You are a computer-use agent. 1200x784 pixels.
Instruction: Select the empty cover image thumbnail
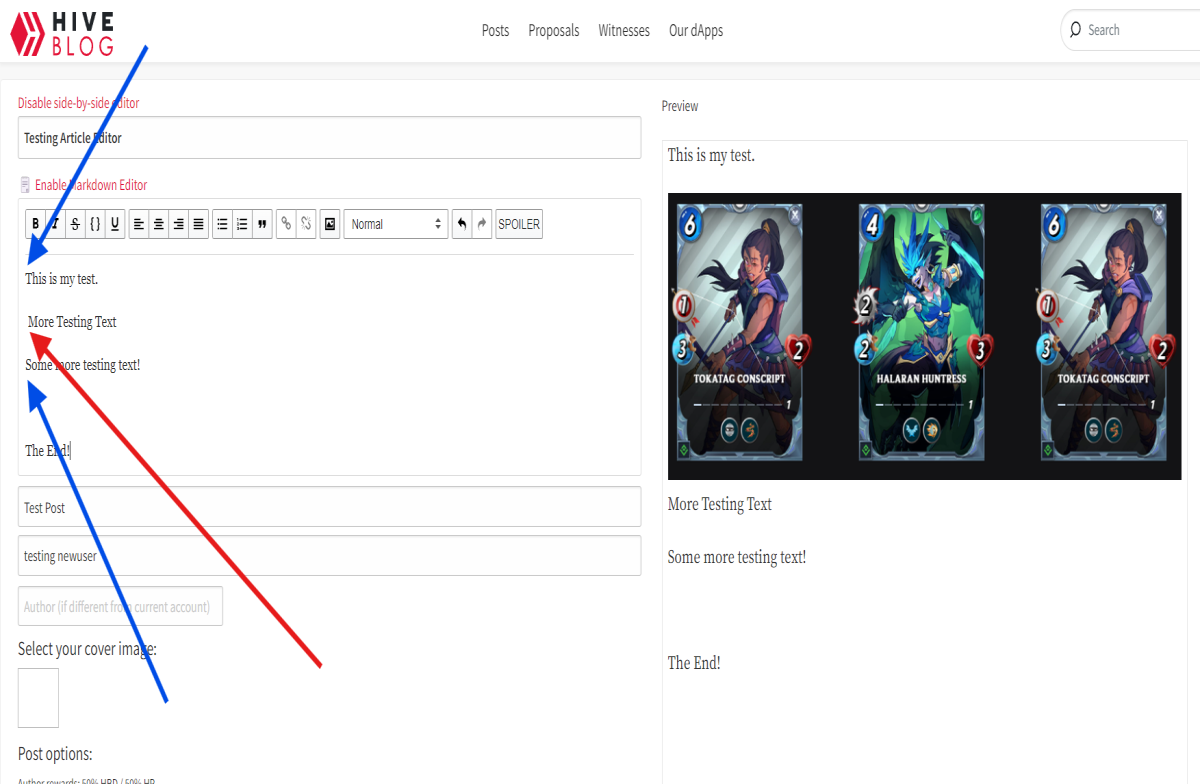click(x=38, y=698)
